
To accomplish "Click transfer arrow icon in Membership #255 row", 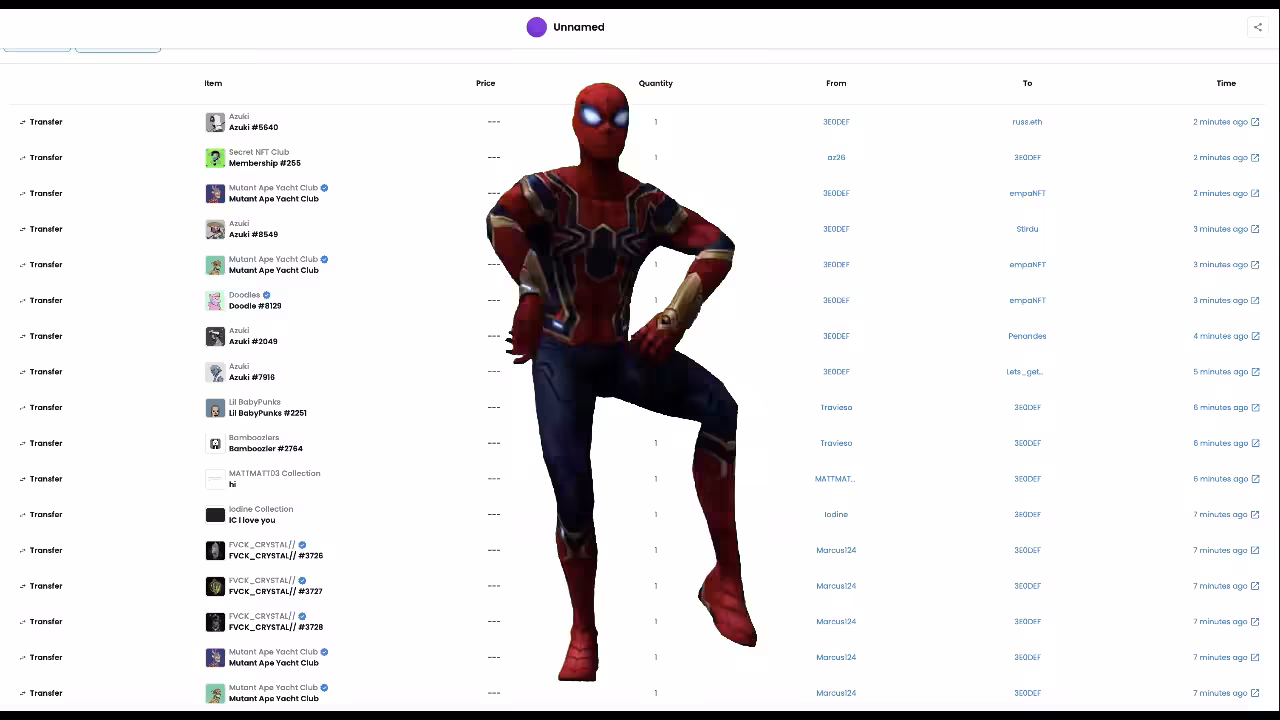I will tap(22, 158).
